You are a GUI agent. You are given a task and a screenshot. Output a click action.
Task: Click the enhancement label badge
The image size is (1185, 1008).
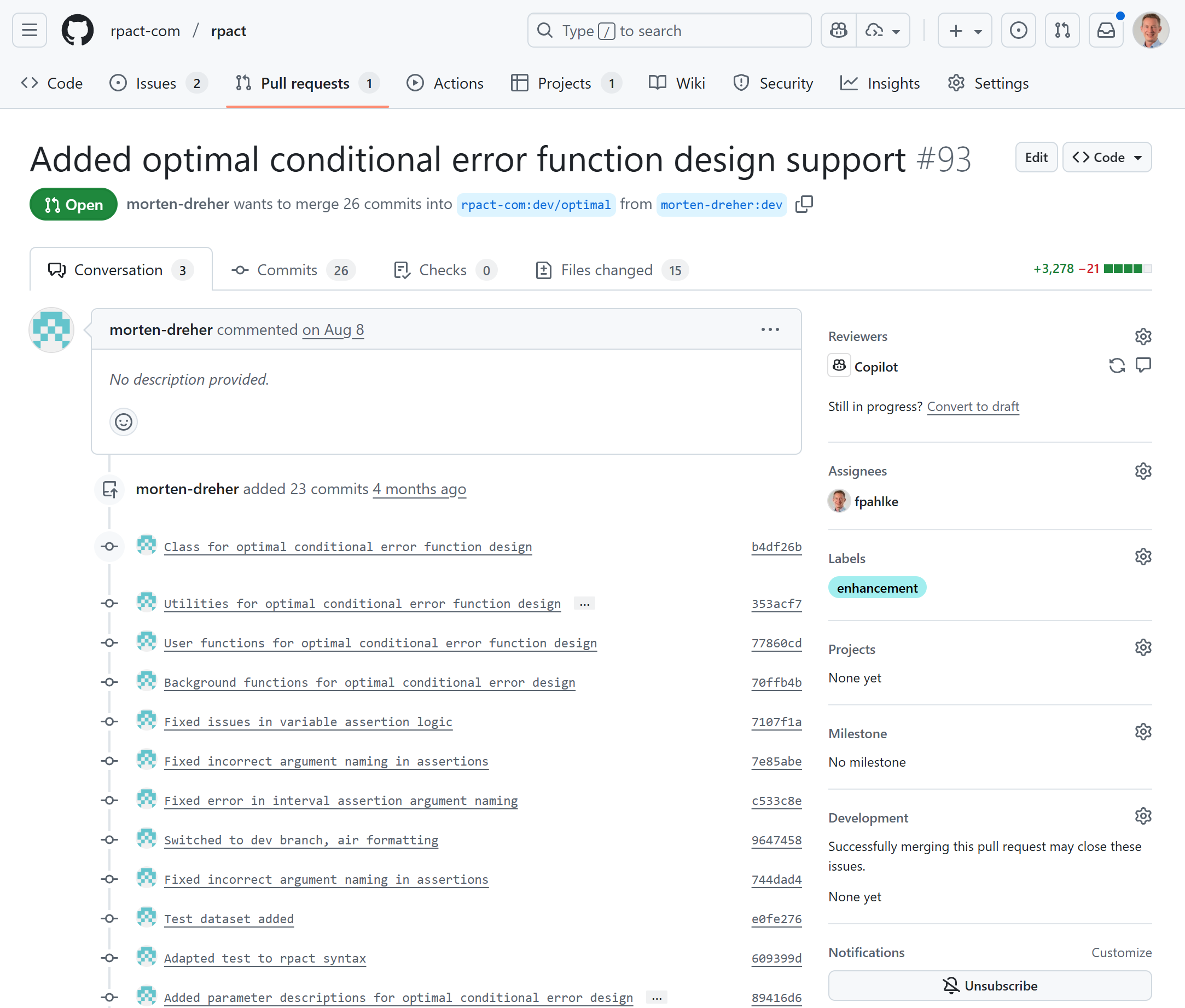click(x=876, y=588)
